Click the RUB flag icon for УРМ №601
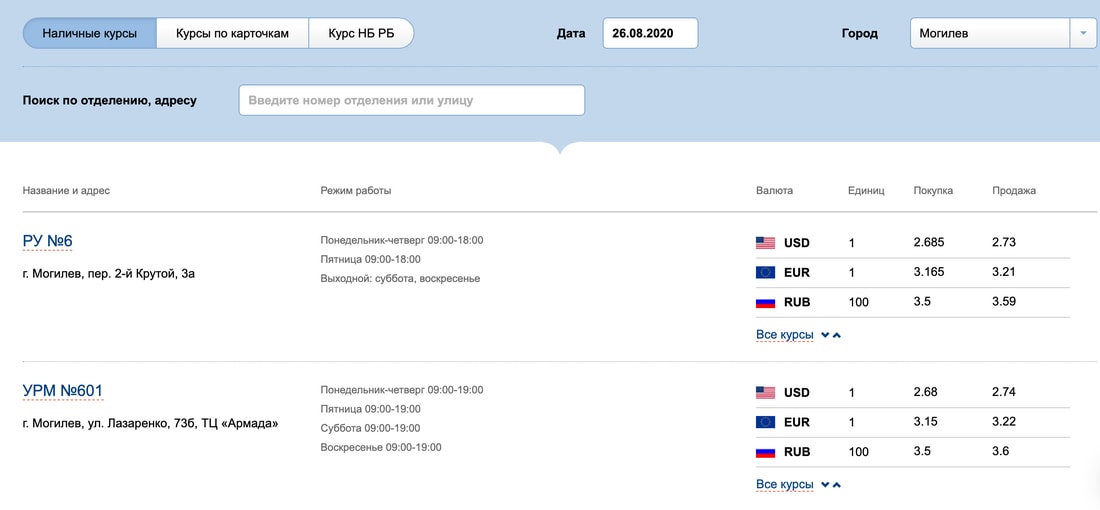This screenshot has width=1100, height=510. [765, 452]
